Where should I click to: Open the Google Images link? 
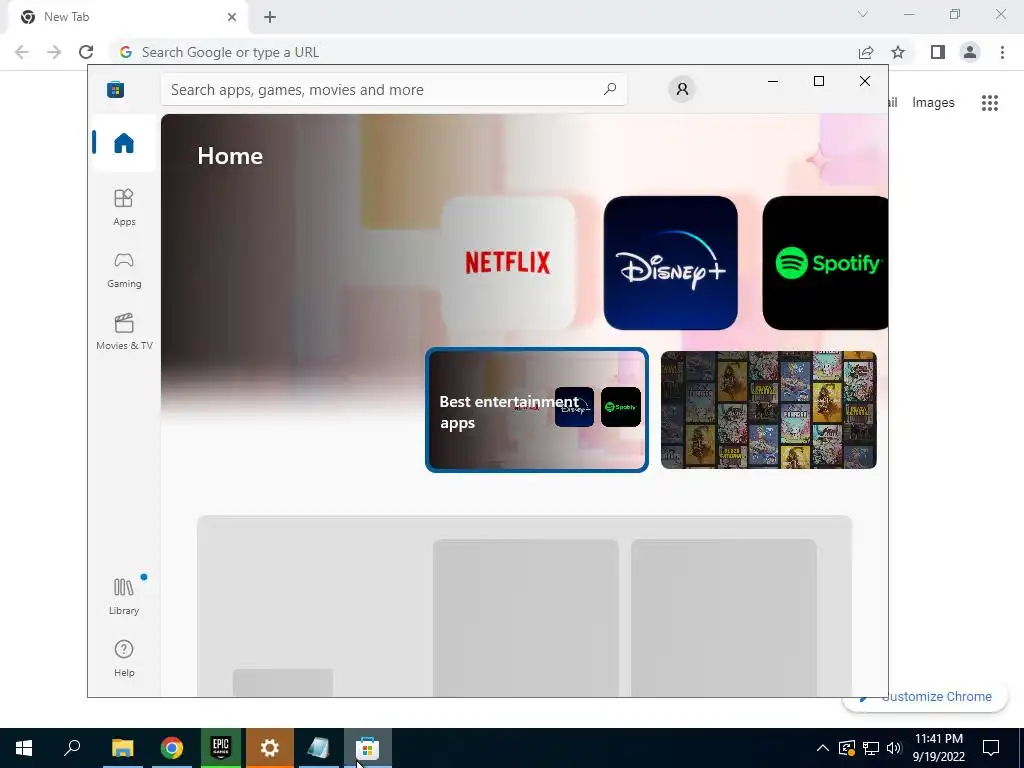pyautogui.click(x=933, y=103)
